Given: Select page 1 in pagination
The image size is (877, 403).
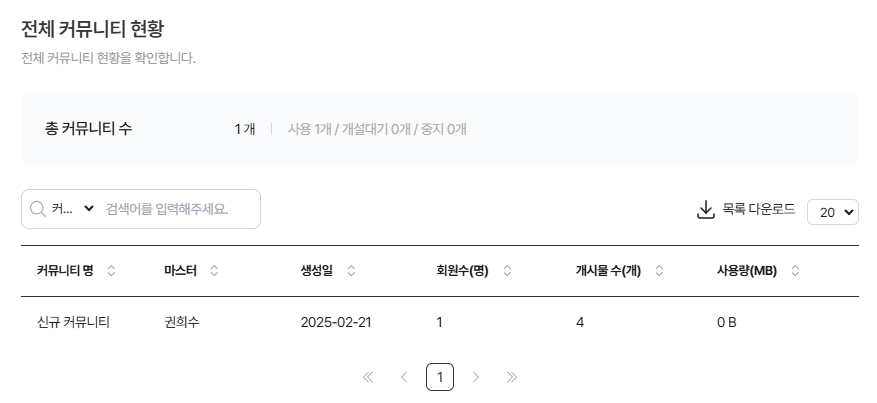Looking at the screenshot, I should click(440, 377).
